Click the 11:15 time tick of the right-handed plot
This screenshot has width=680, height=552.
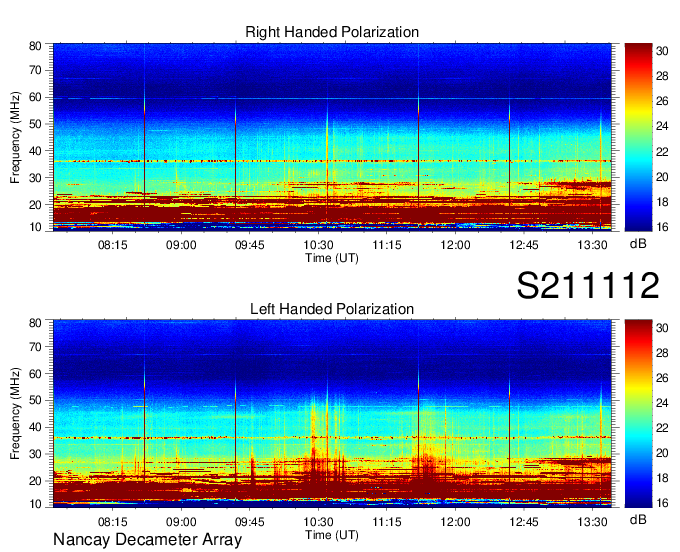387,245
